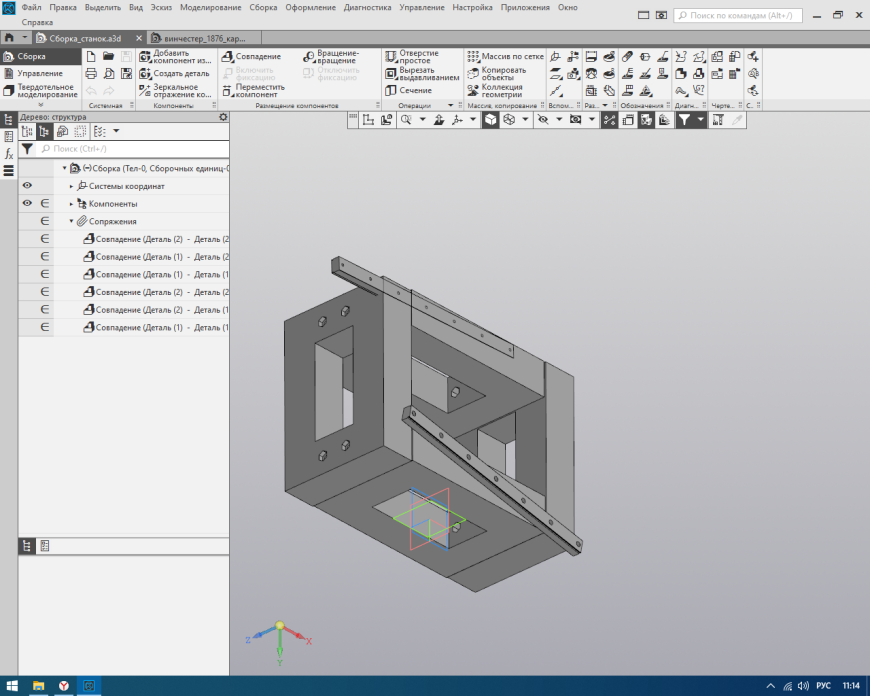Viewport: 870px width, 696px height.
Task: Hide Системы координат with eye icon
Action: pyautogui.click(x=27, y=186)
